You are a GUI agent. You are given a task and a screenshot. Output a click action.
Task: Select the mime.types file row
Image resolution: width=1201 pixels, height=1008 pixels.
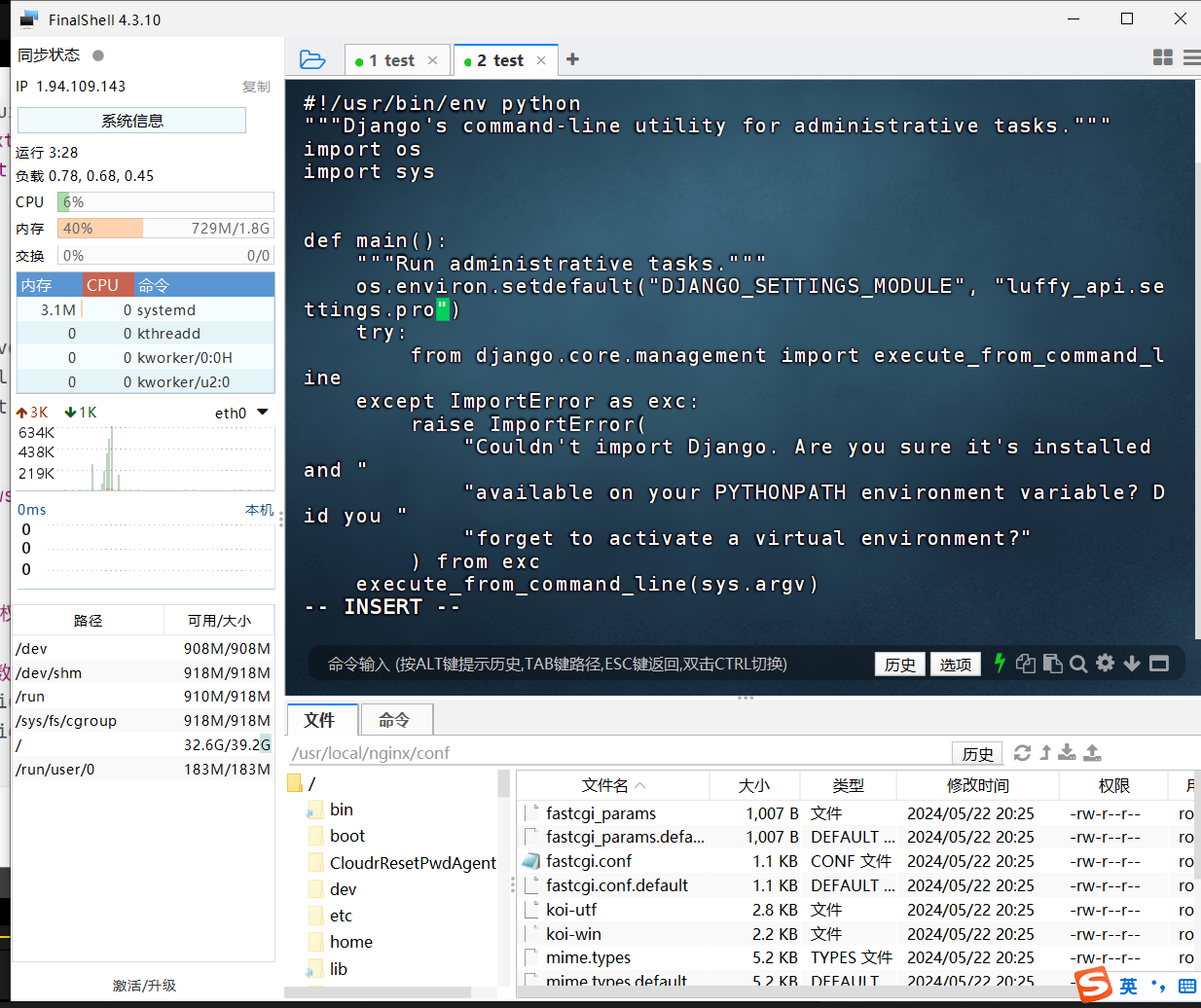857,957
